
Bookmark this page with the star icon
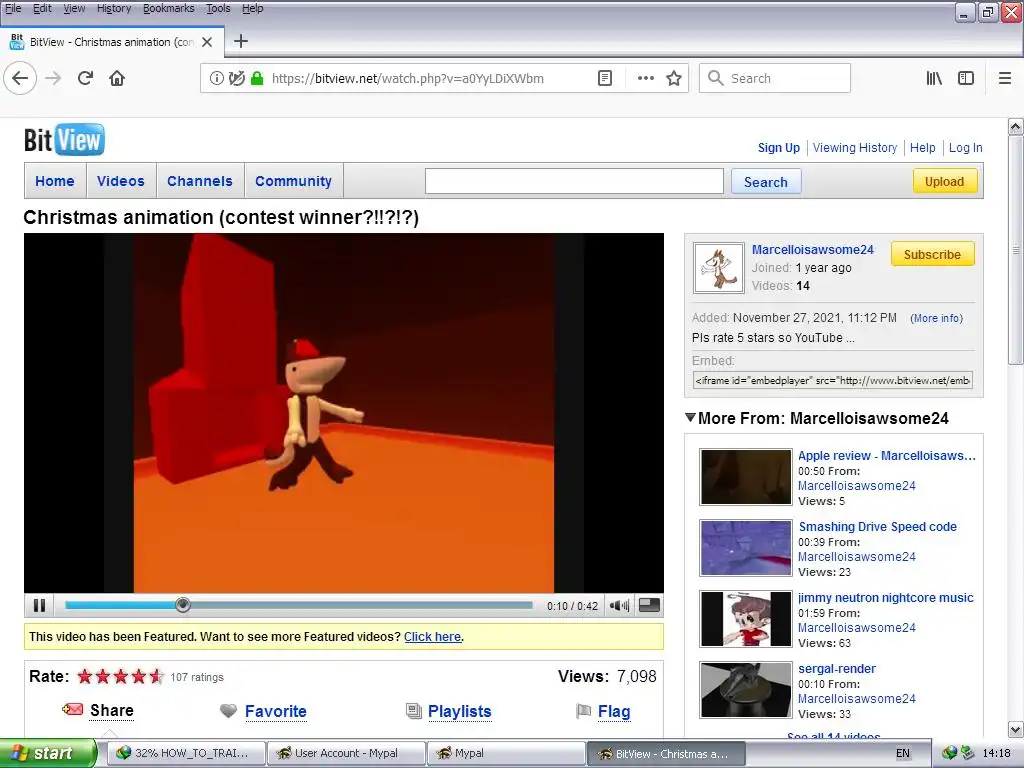coord(674,78)
